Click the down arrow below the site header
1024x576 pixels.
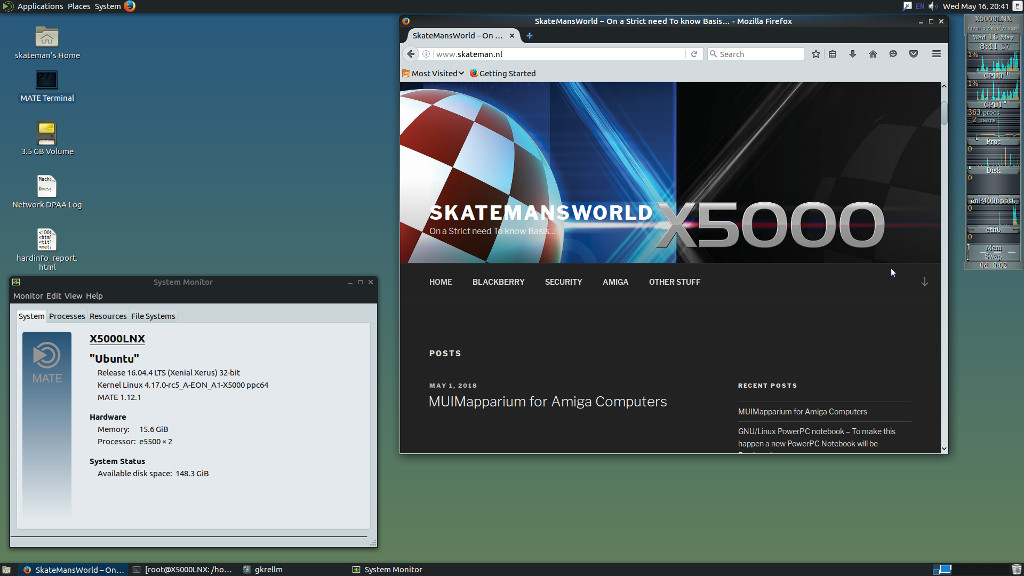tap(925, 281)
